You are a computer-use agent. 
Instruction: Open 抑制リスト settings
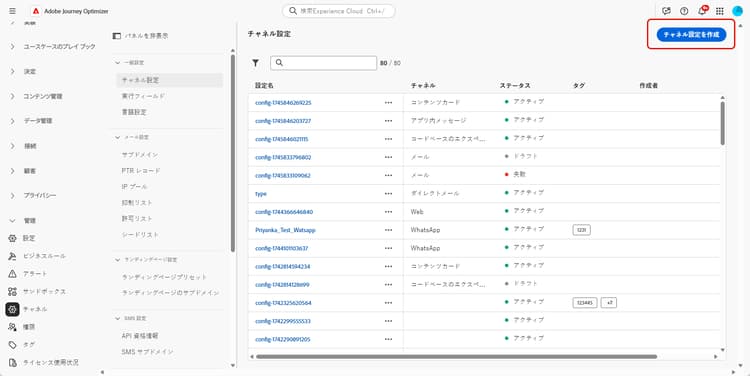pos(137,203)
